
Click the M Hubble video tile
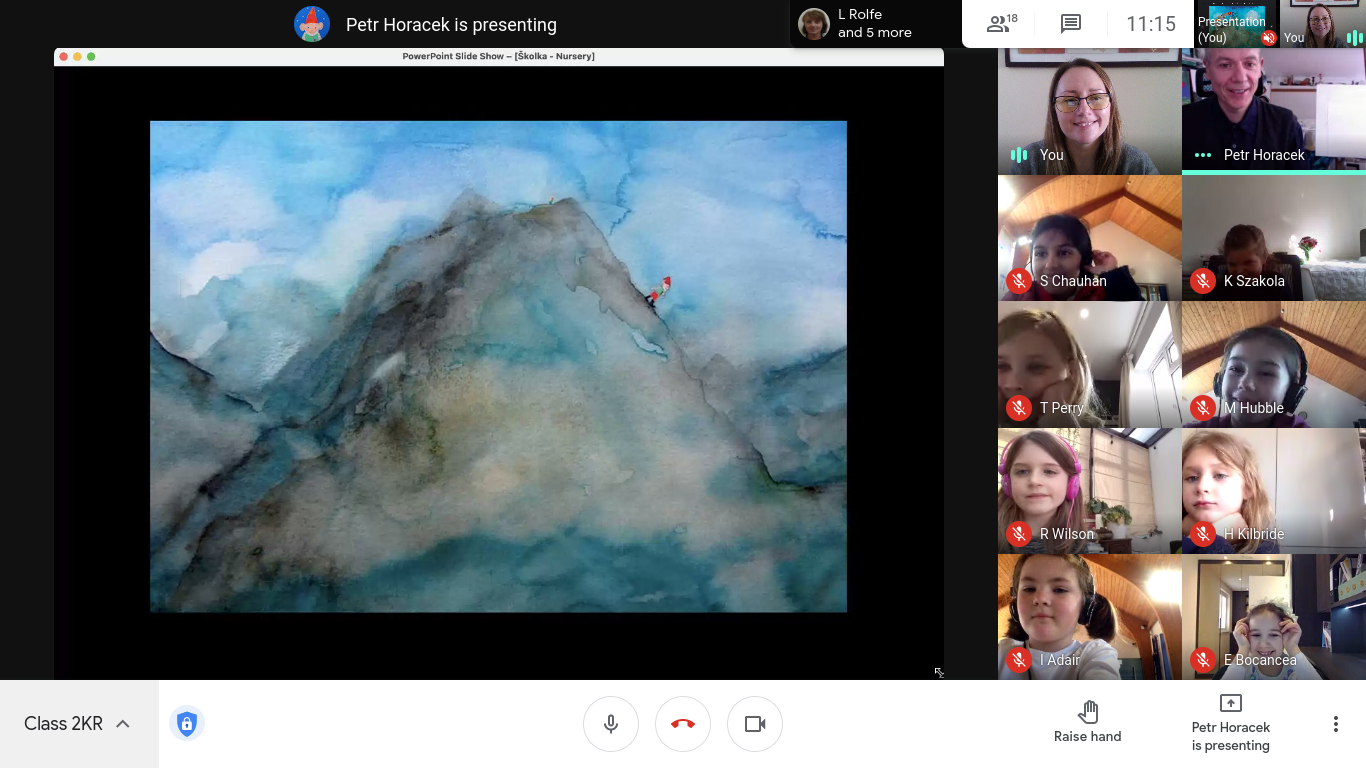(x=1273, y=363)
